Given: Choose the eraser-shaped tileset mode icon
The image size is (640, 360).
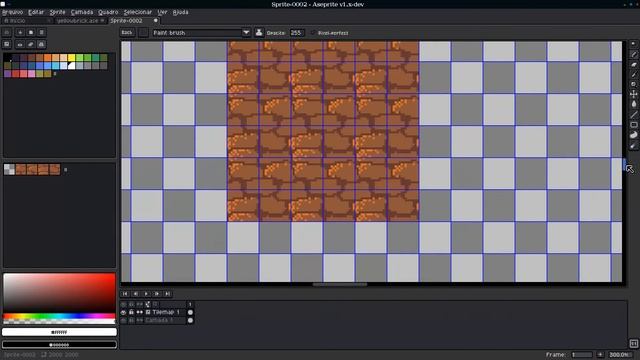Looking at the screenshot, I should pos(31,44).
